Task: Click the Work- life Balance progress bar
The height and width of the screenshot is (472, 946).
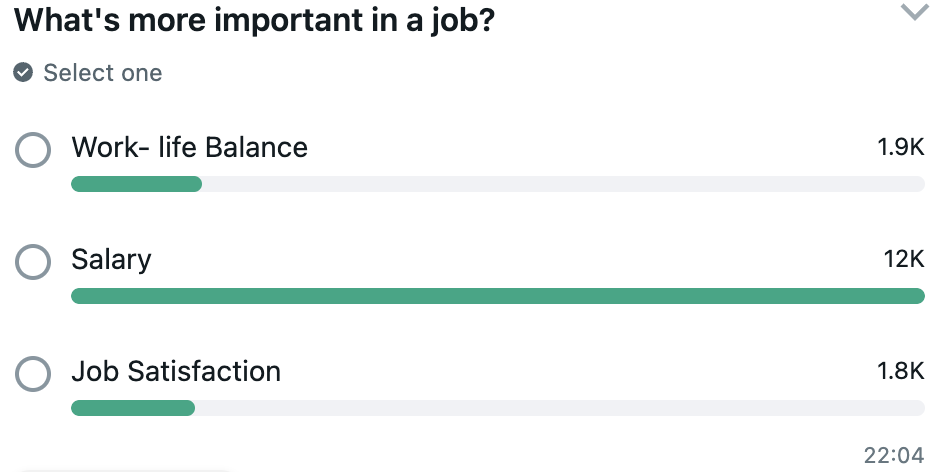Action: pos(497,184)
